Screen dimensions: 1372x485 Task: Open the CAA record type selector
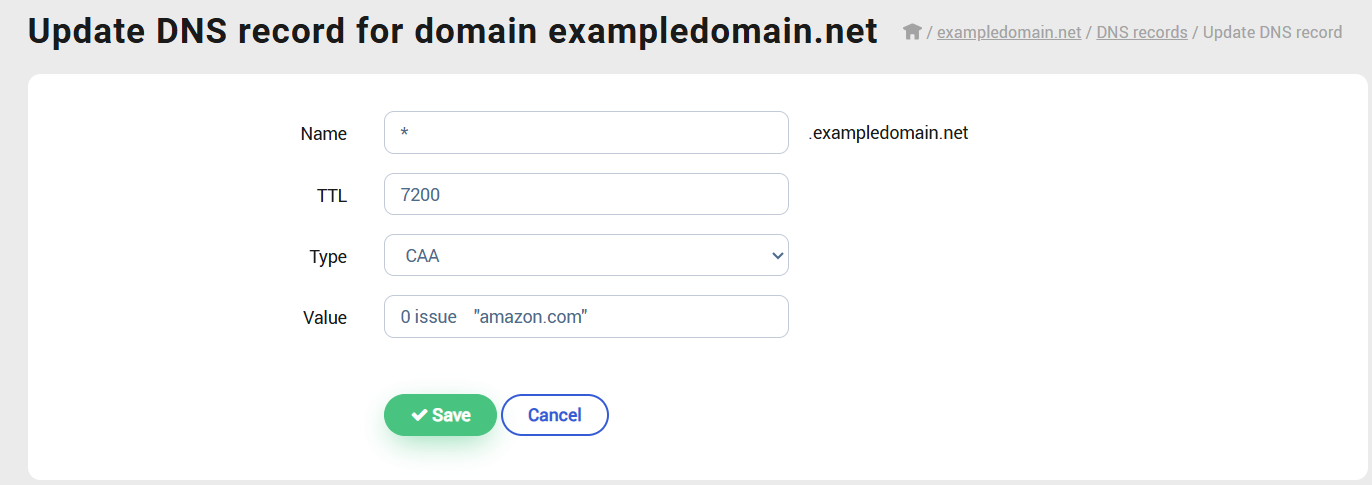point(585,256)
